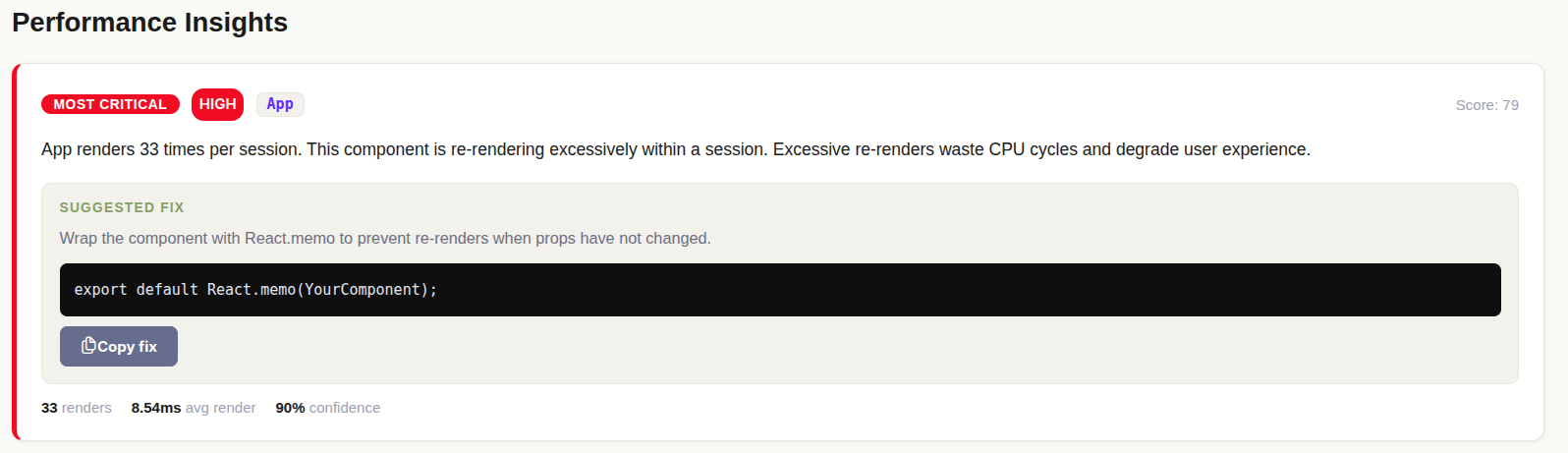This screenshot has width=1568, height=453.
Task: Click "YourComponent" in the code snippet
Action: [x=363, y=290]
